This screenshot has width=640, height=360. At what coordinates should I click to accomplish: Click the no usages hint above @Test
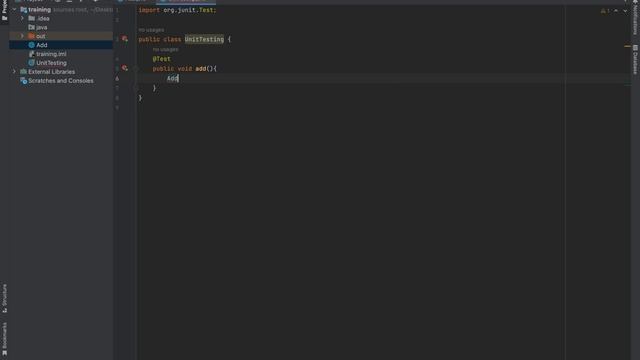pos(165,49)
